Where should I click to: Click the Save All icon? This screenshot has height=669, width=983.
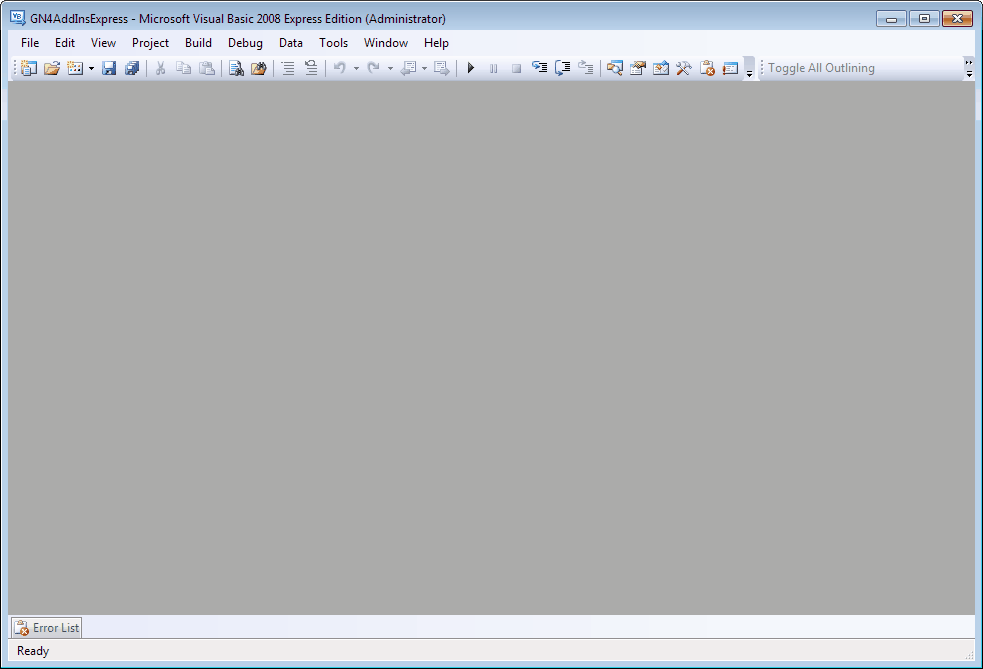[132, 68]
